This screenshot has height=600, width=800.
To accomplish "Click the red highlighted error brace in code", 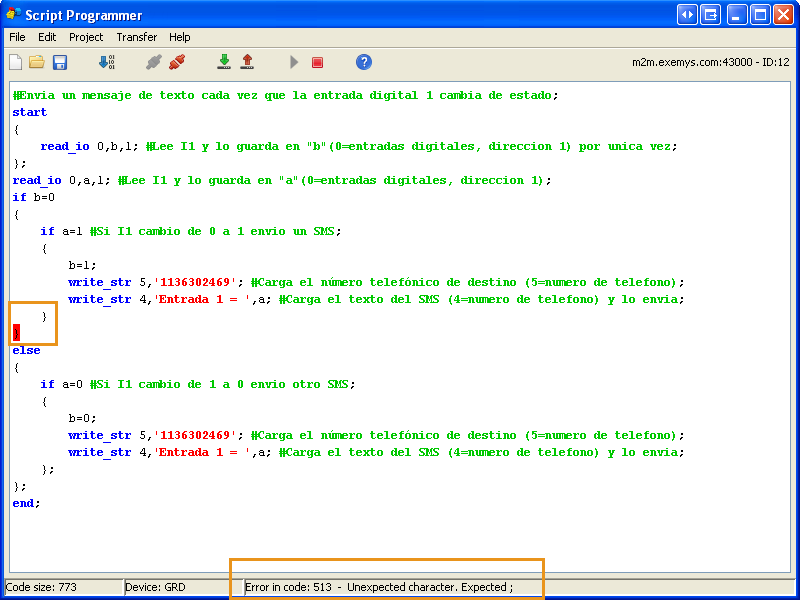I will [x=16, y=332].
